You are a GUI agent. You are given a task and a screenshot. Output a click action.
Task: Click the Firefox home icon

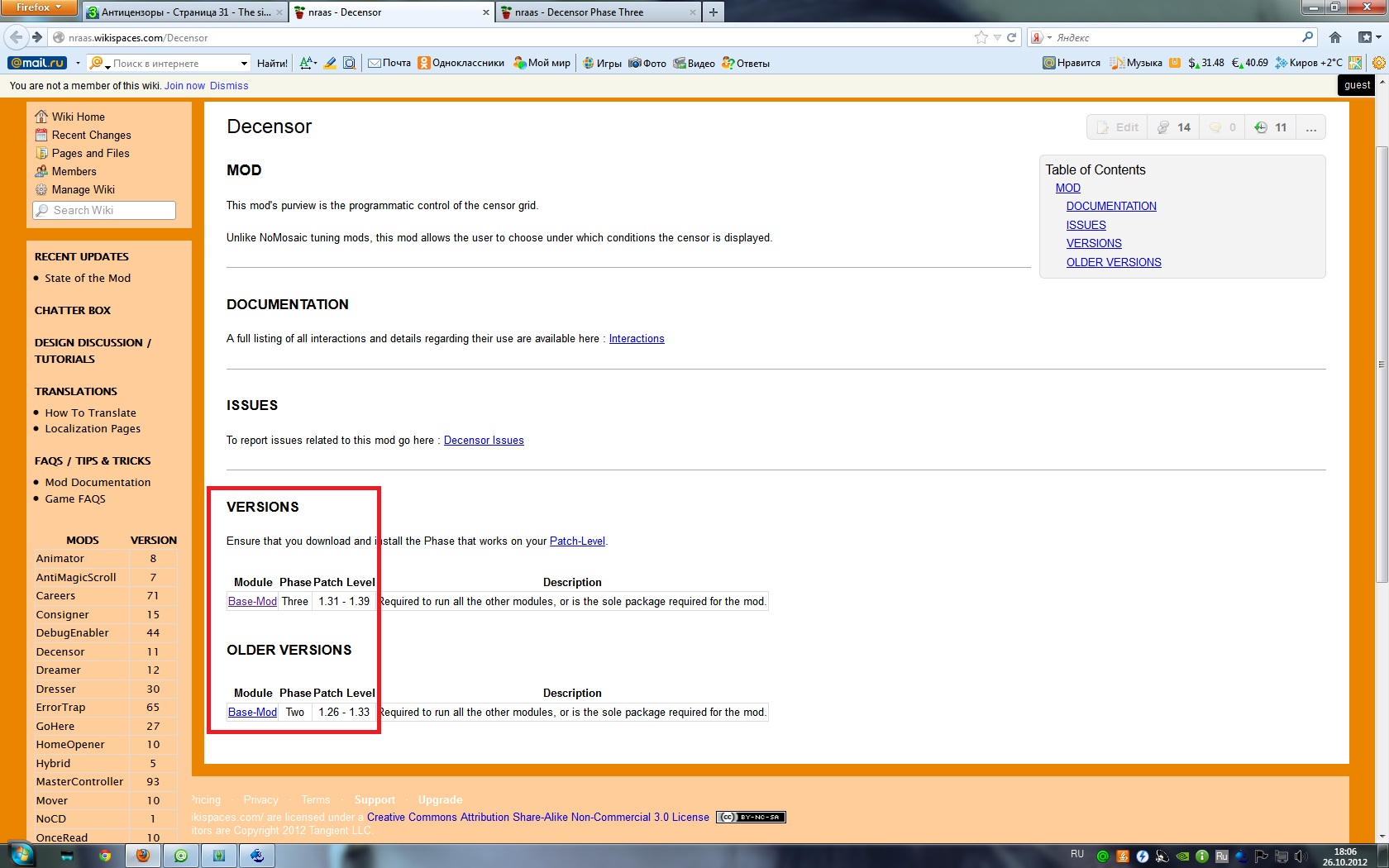click(x=1335, y=37)
